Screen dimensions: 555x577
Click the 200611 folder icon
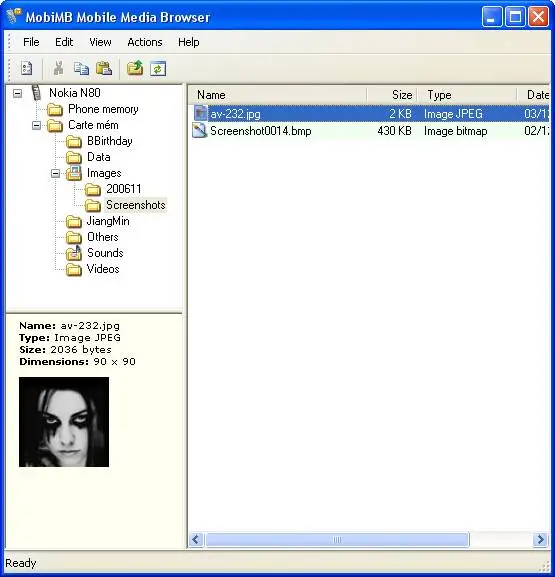[x=93, y=190]
